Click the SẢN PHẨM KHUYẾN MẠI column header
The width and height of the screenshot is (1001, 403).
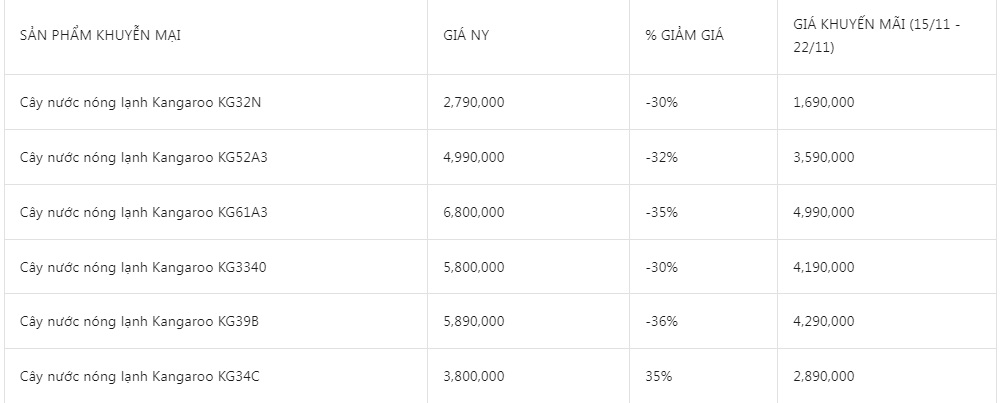[99, 36]
